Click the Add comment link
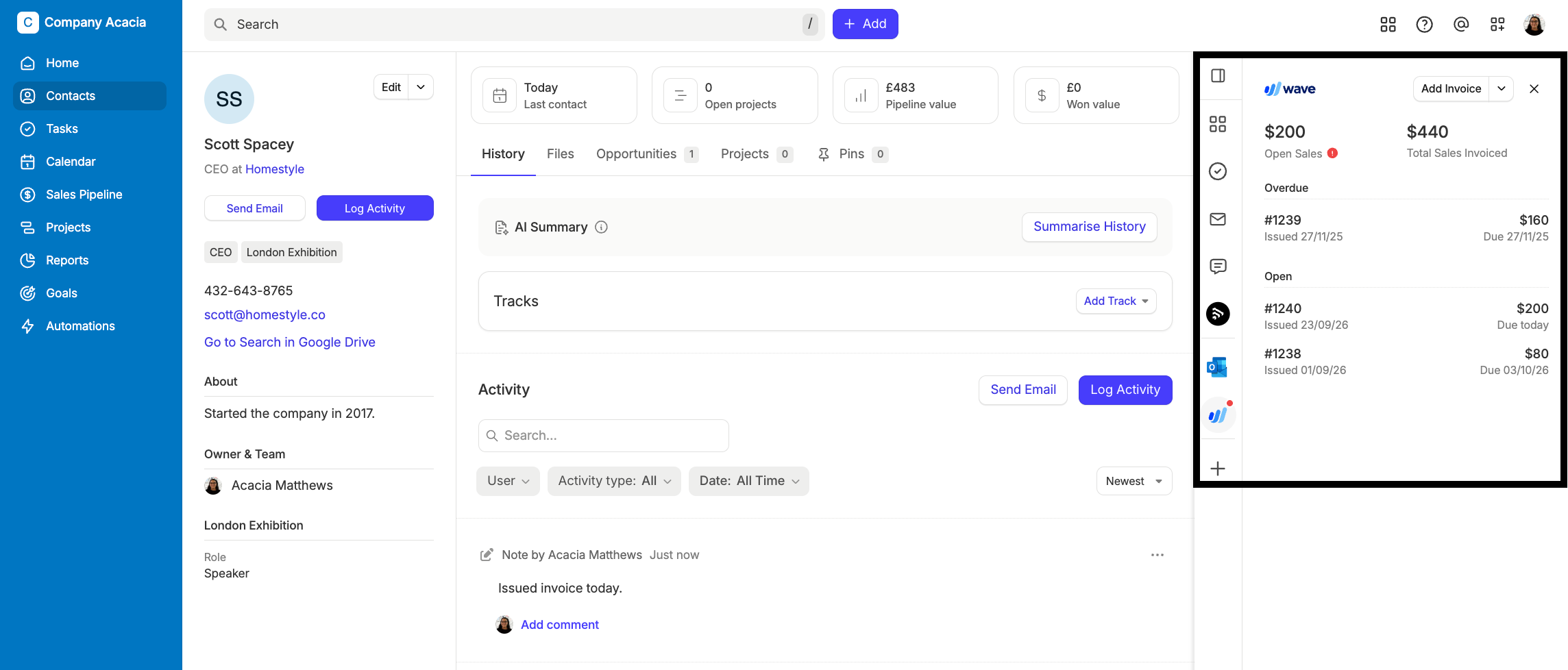 (560, 625)
